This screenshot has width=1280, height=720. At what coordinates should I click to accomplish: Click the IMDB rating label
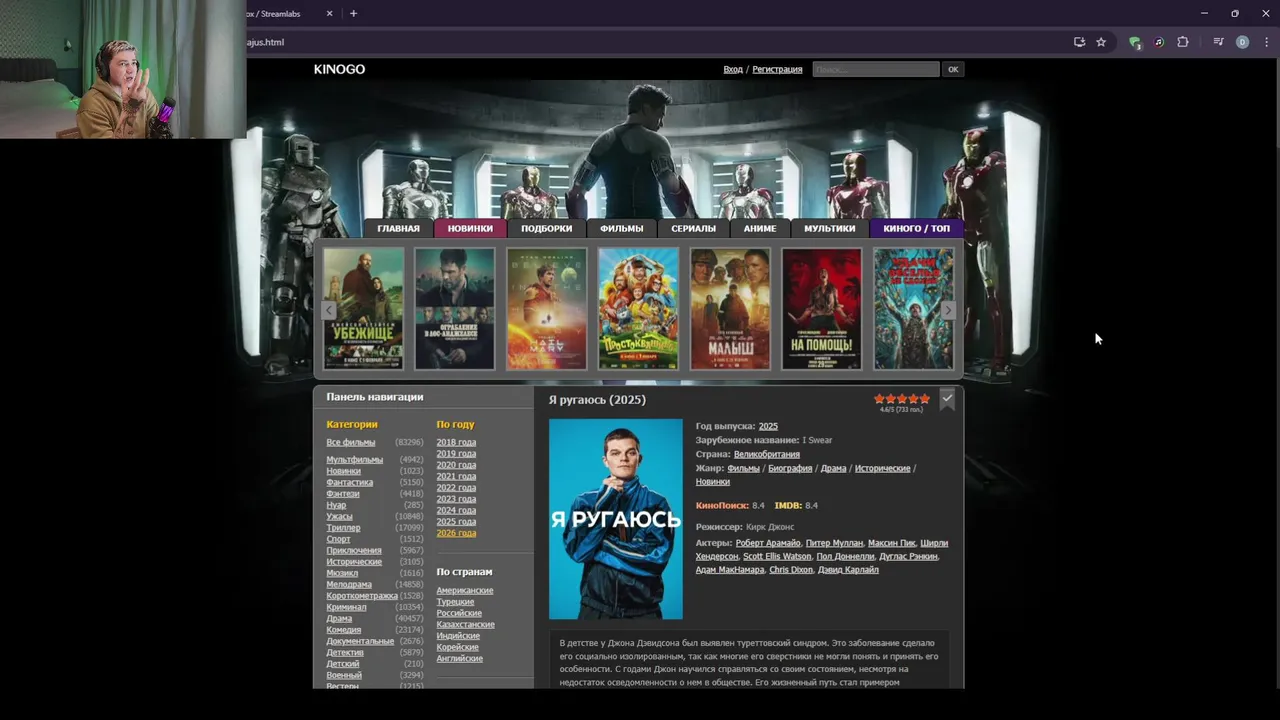788,506
